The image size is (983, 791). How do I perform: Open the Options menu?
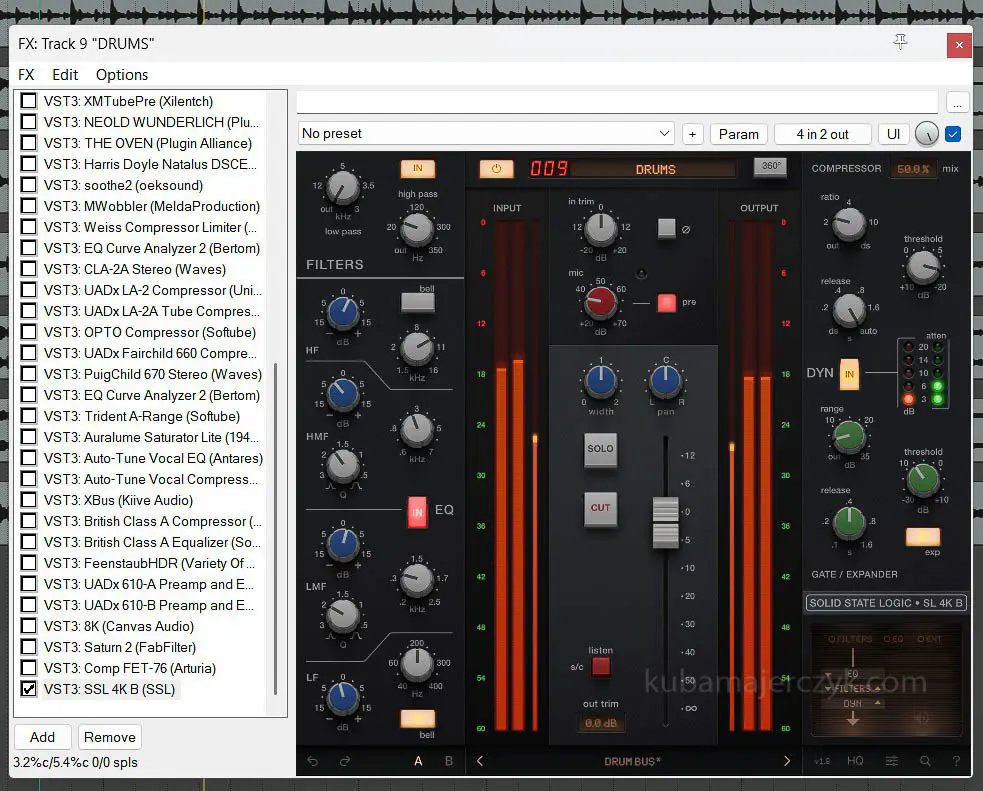pos(122,75)
